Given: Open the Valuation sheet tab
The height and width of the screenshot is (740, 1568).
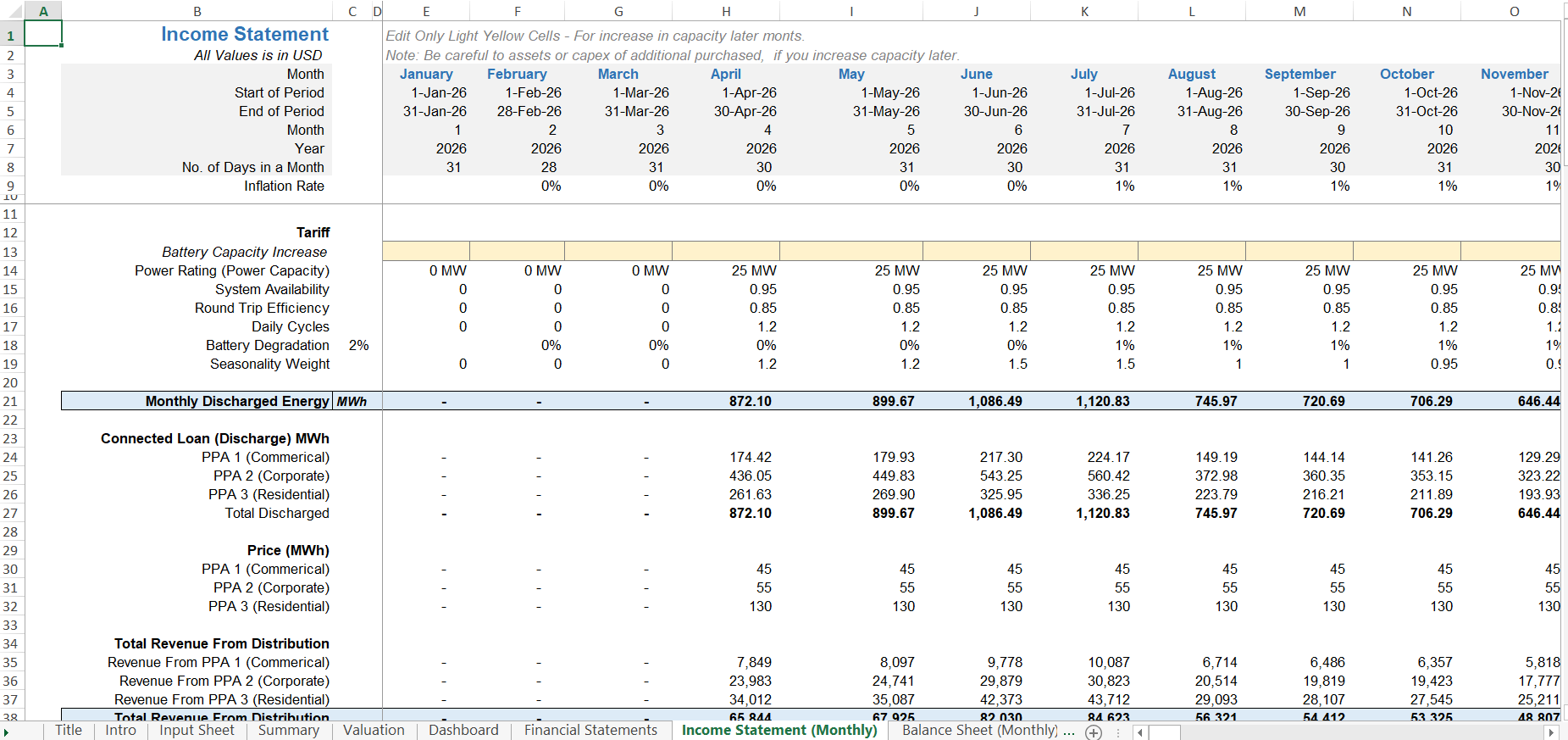Looking at the screenshot, I should coord(374,731).
